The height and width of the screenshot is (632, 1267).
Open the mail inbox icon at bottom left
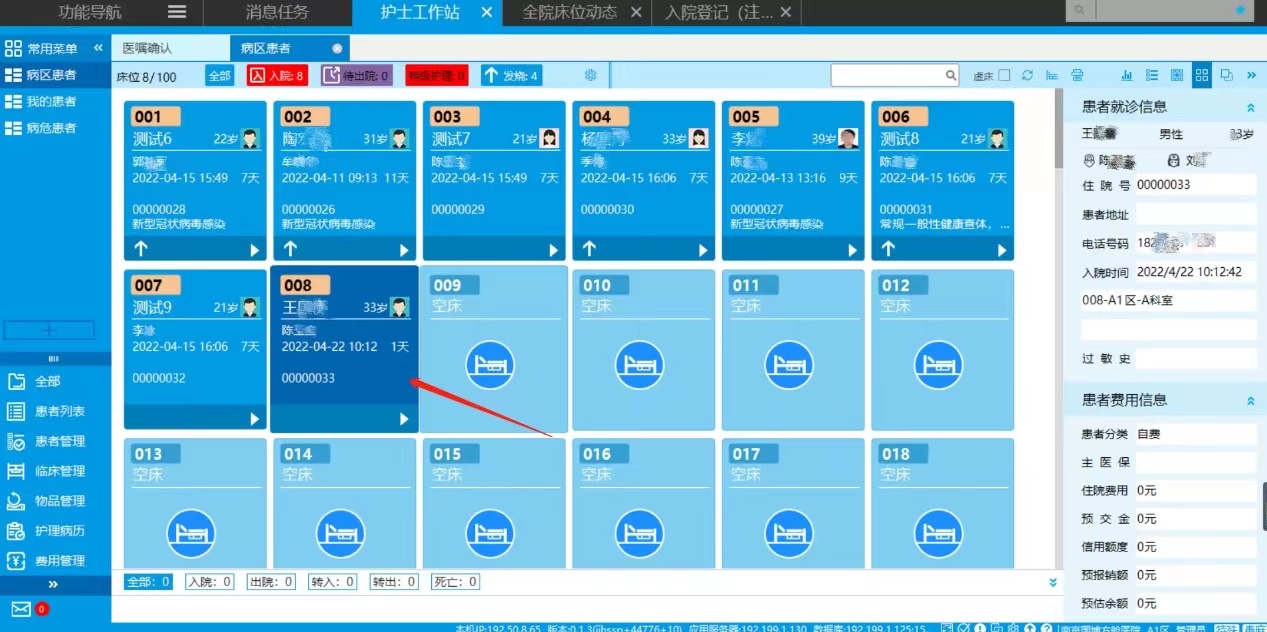point(21,609)
